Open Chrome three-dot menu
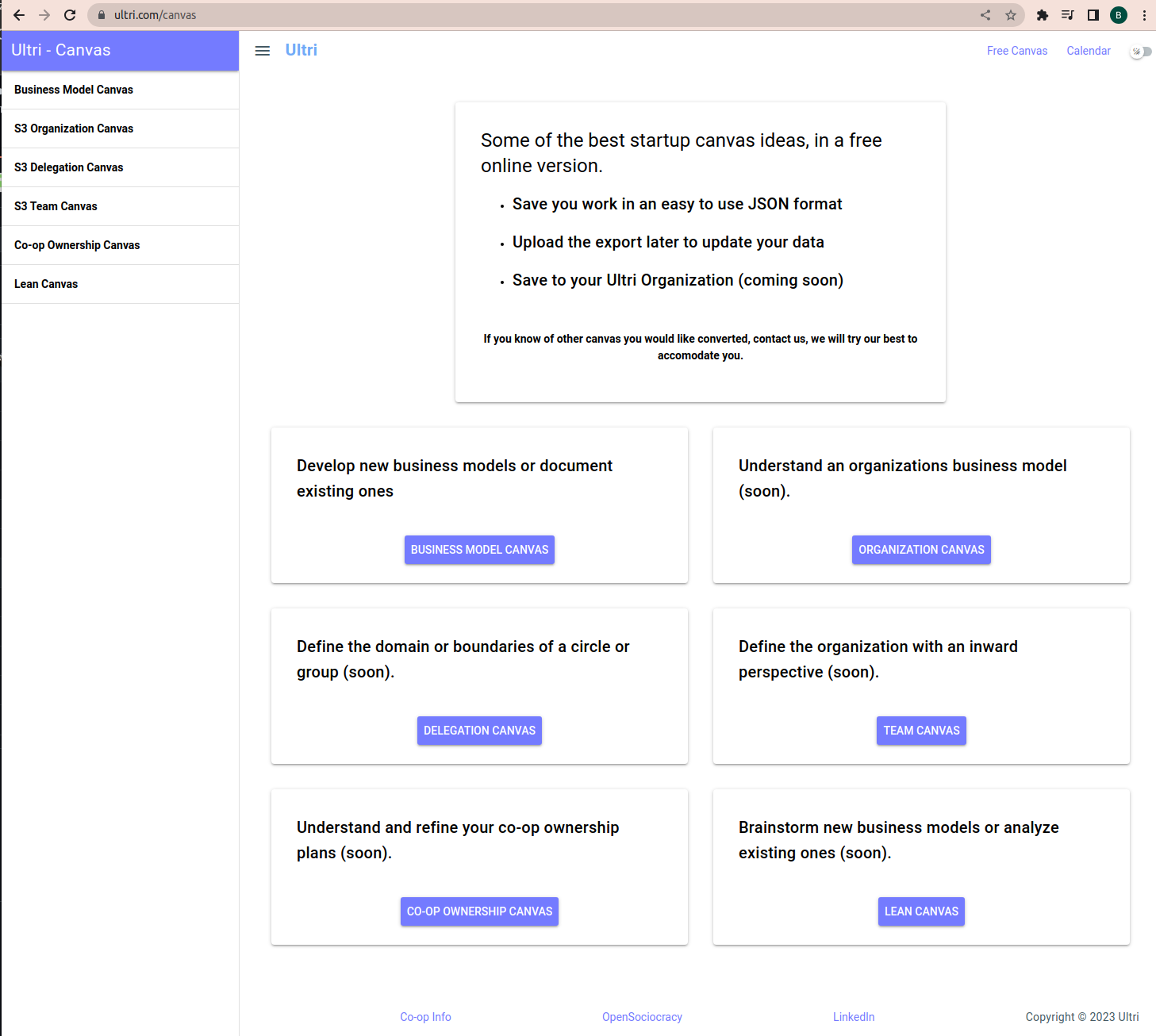The height and width of the screenshot is (1036, 1156). (1144, 15)
